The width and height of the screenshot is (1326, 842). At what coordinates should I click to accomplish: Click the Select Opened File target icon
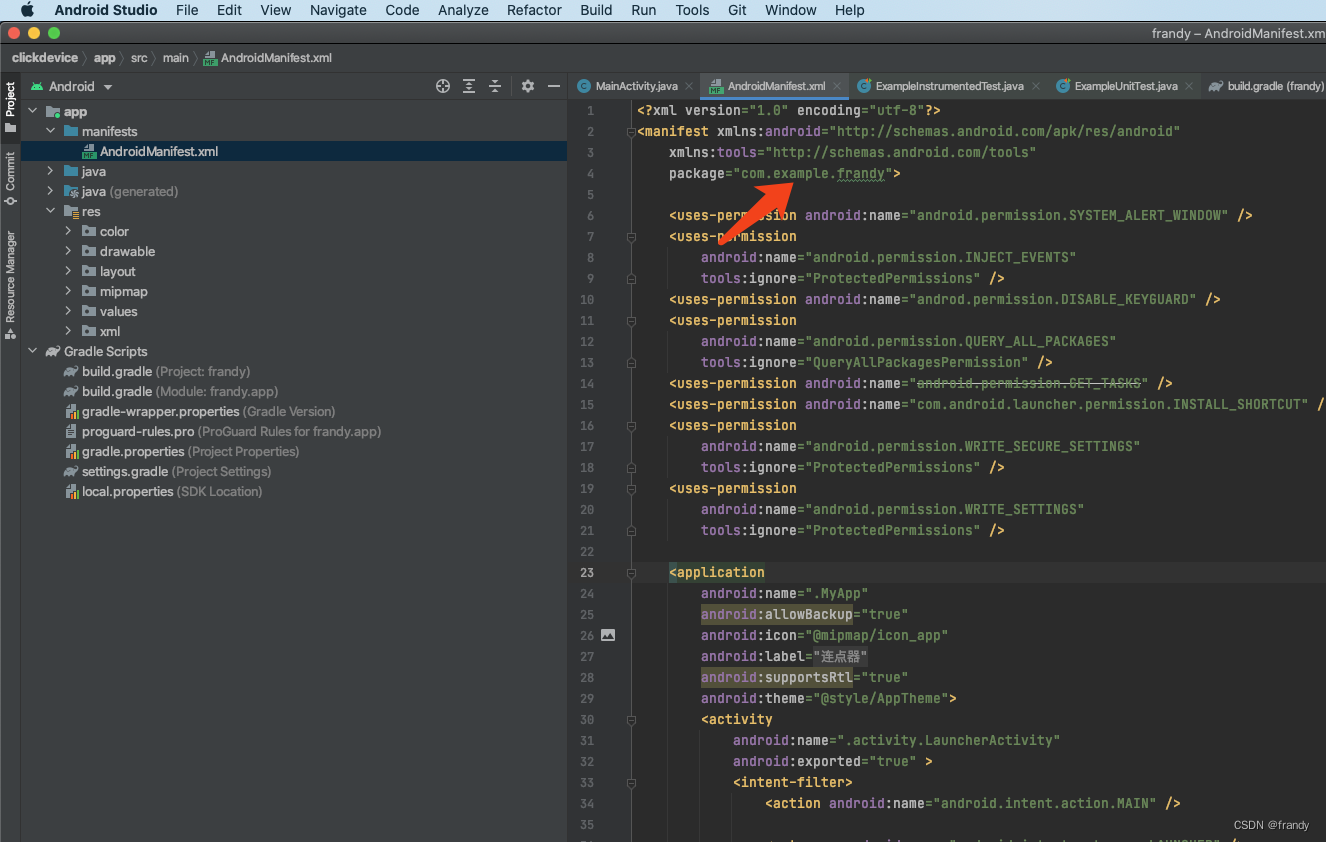coord(443,87)
